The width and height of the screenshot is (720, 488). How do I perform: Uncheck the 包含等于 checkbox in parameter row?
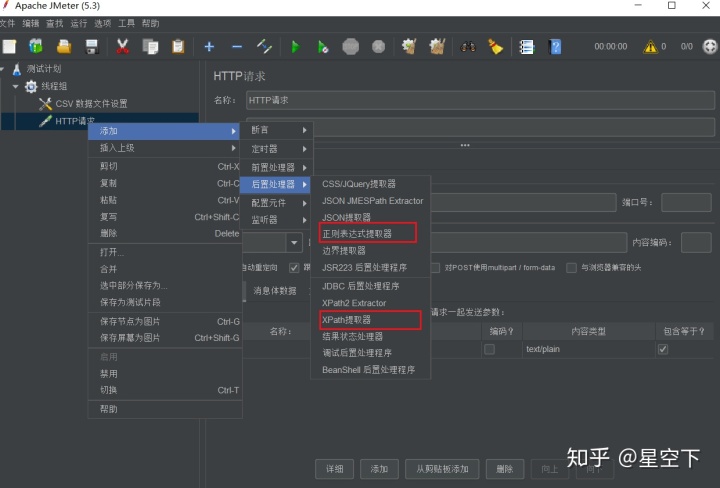pos(663,349)
